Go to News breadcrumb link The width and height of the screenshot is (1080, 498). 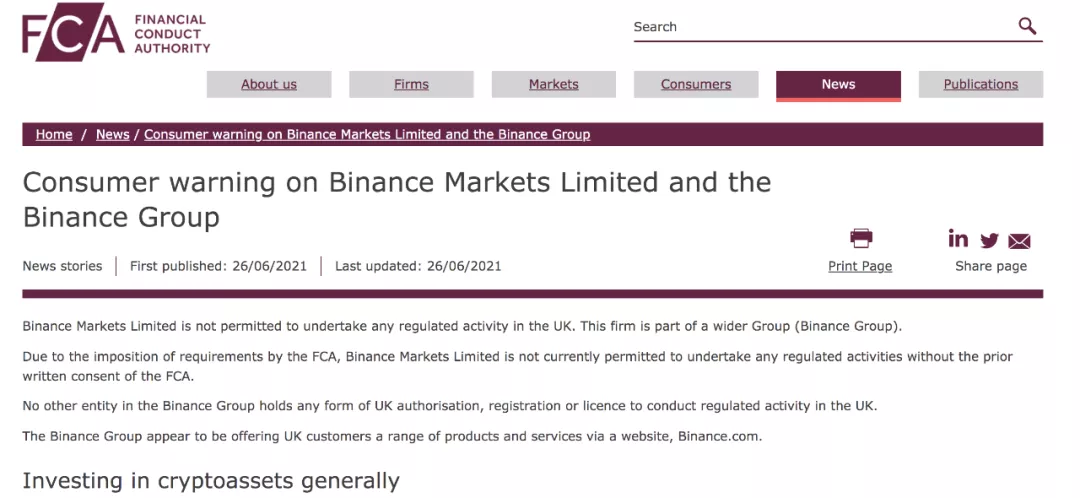point(113,134)
